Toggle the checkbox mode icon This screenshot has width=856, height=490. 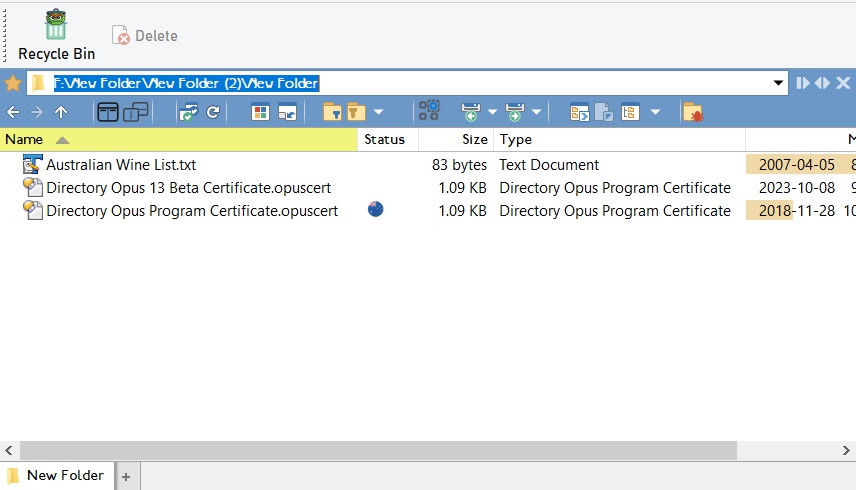point(188,112)
